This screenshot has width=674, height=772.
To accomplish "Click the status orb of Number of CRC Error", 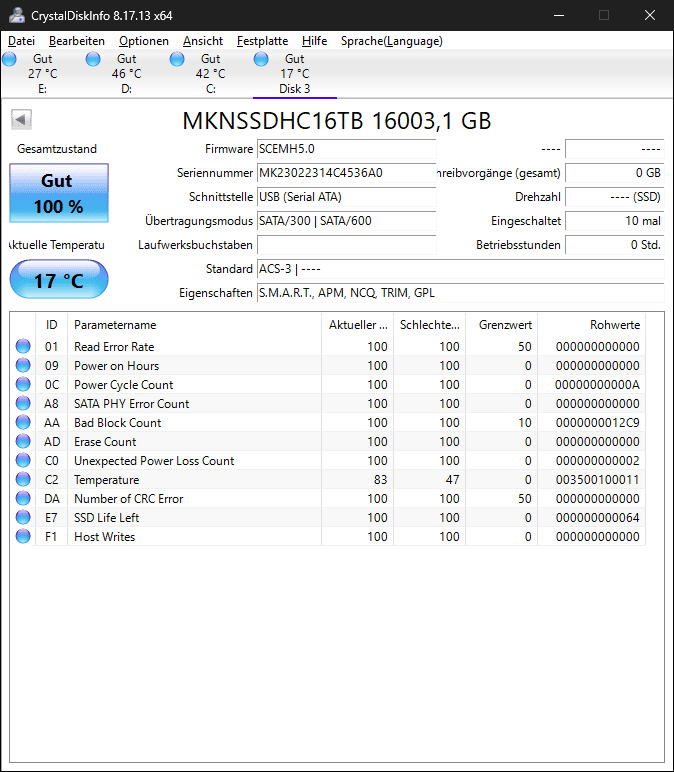I will 23,498.
